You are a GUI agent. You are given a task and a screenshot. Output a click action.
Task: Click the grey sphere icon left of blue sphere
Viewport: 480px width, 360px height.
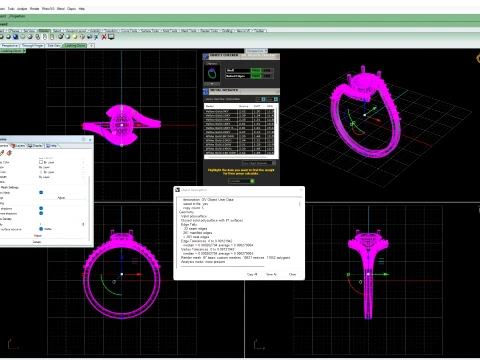[8, 37]
